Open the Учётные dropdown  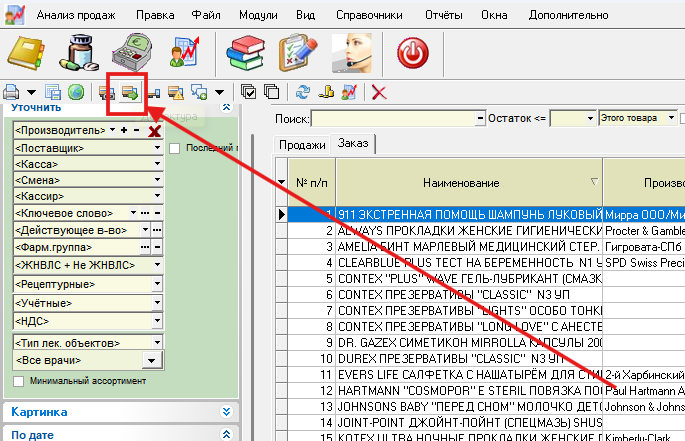(157, 302)
